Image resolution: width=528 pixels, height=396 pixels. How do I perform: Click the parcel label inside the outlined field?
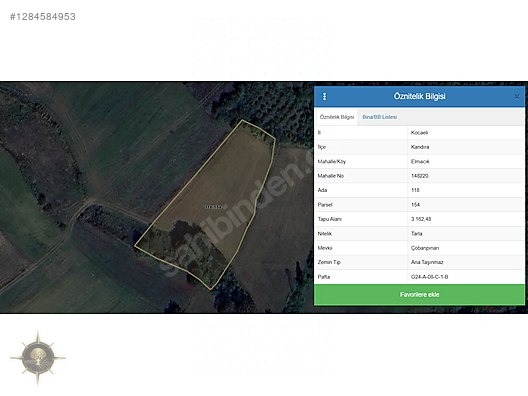pos(214,207)
